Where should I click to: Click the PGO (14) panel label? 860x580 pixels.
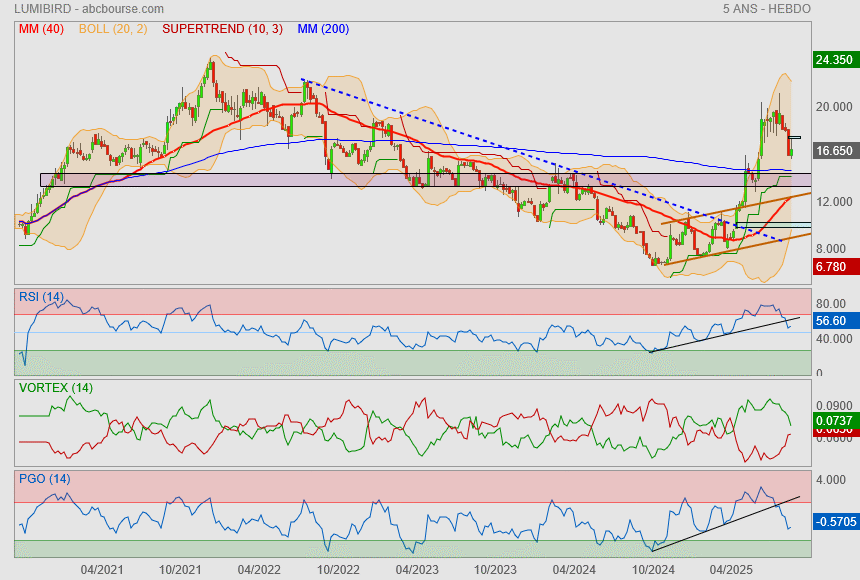(44, 478)
